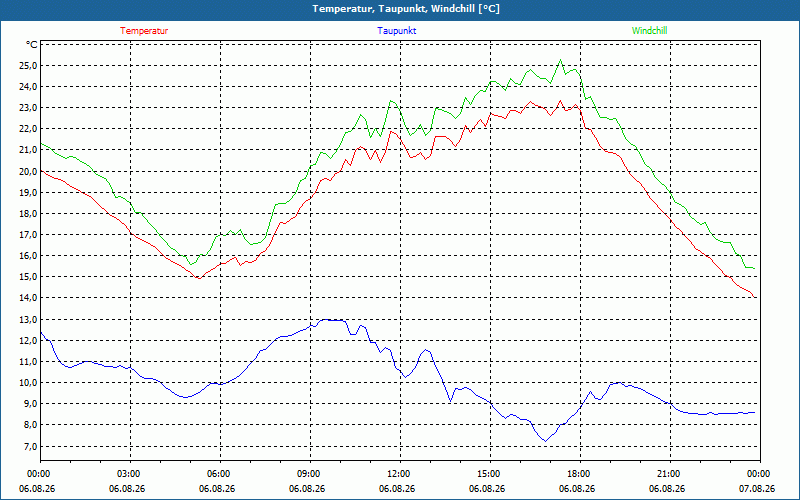Click the 19,0 y-axis value
Screen dimensions: 800x500
[29, 192]
